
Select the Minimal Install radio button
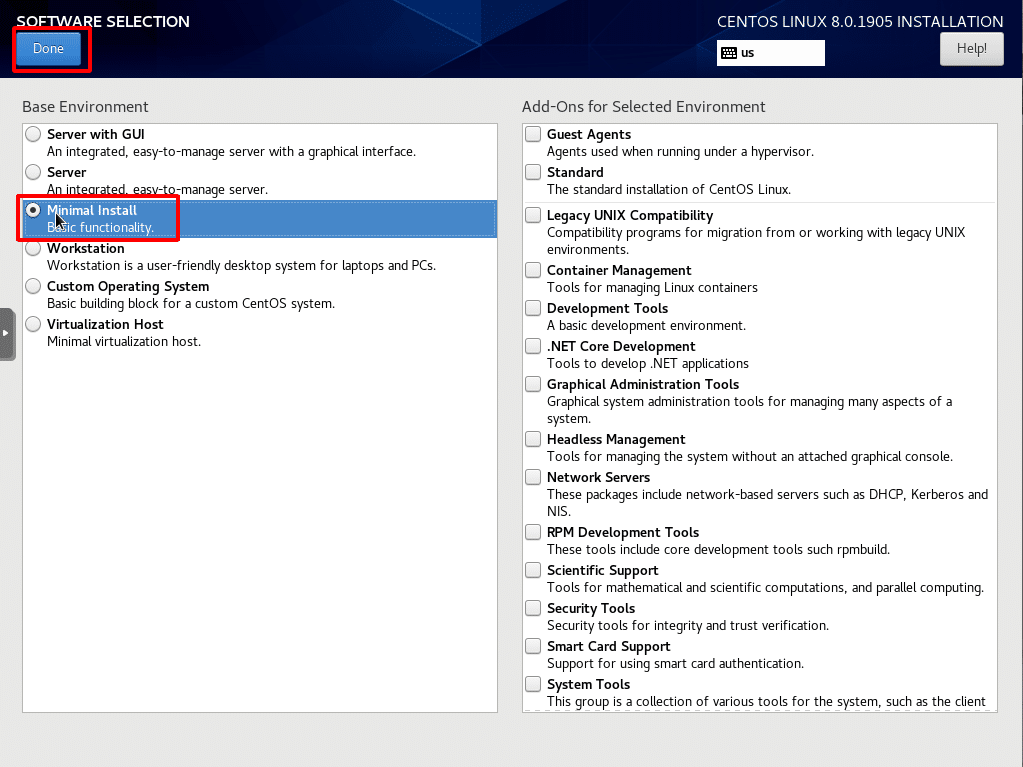[x=33, y=210]
